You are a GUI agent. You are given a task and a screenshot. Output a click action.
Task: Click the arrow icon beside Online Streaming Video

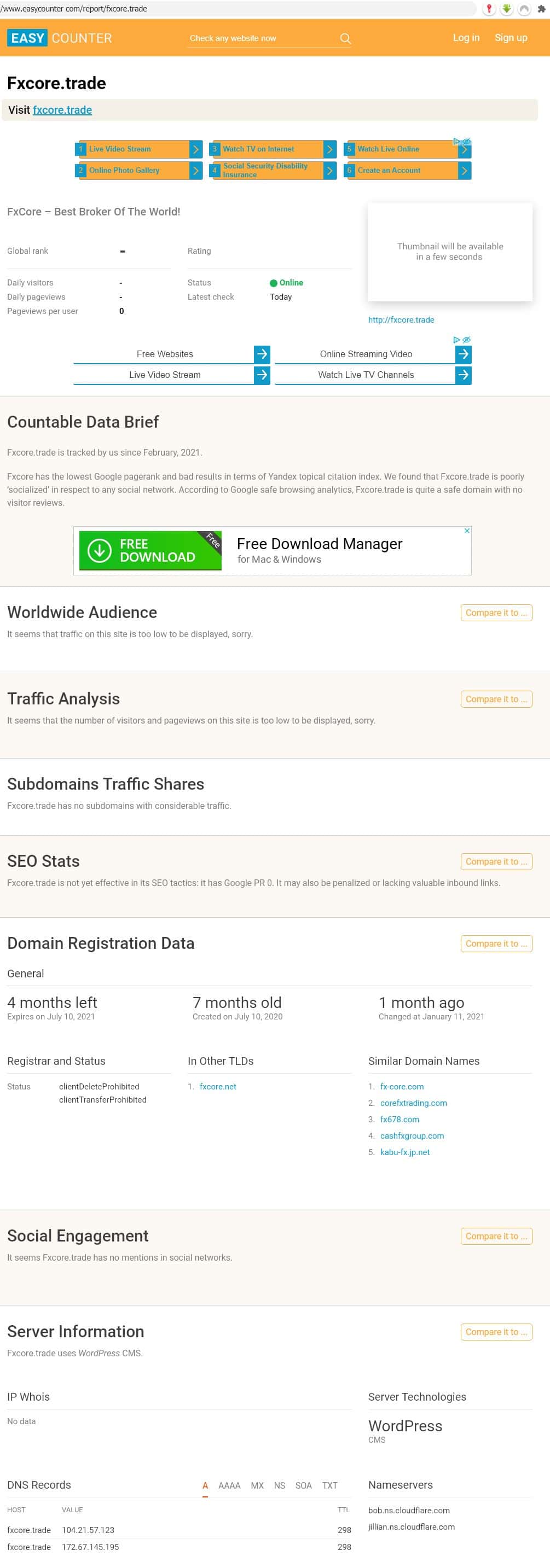(x=464, y=354)
